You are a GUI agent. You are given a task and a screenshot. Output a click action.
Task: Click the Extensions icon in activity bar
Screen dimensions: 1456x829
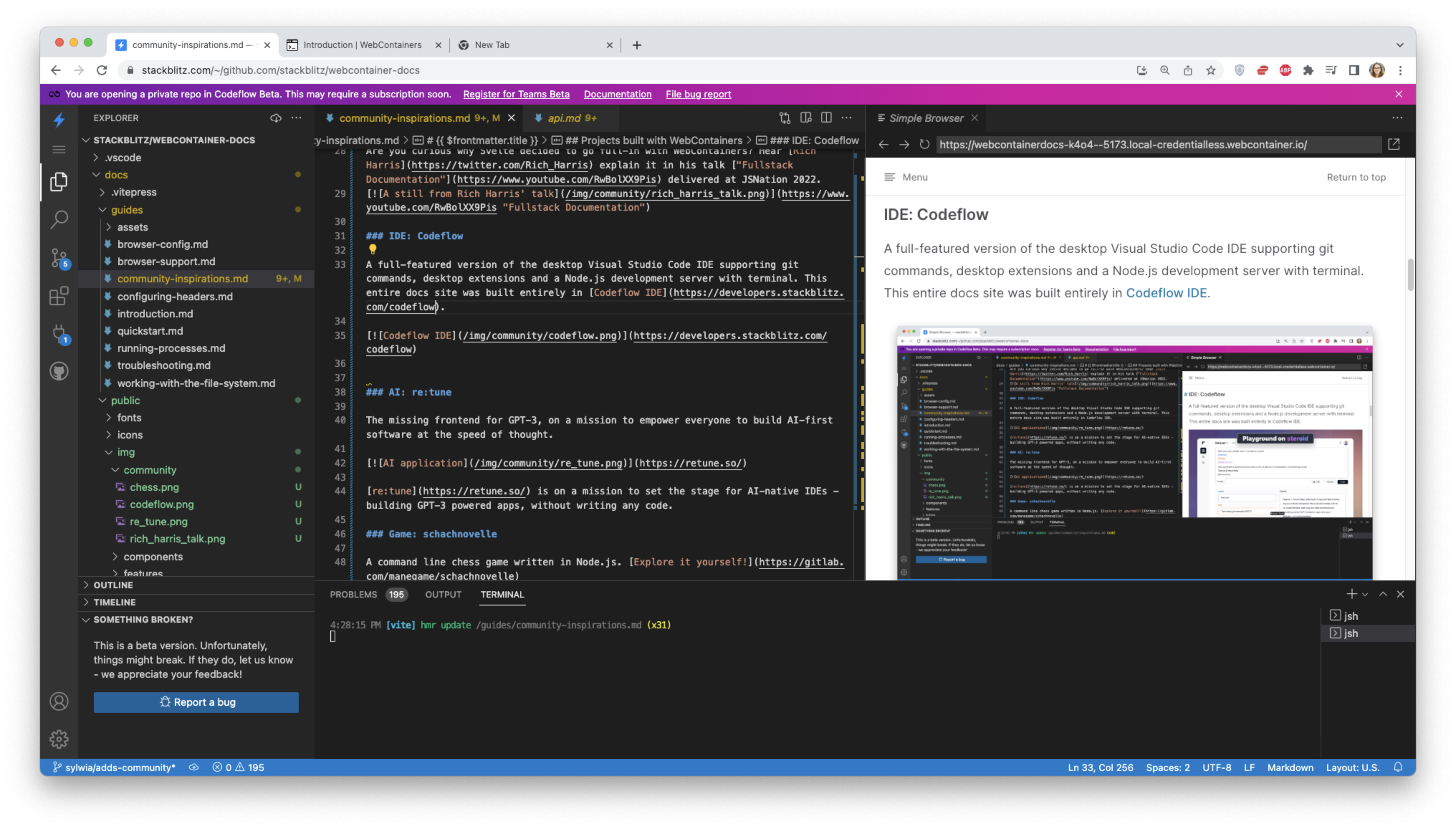(x=59, y=297)
